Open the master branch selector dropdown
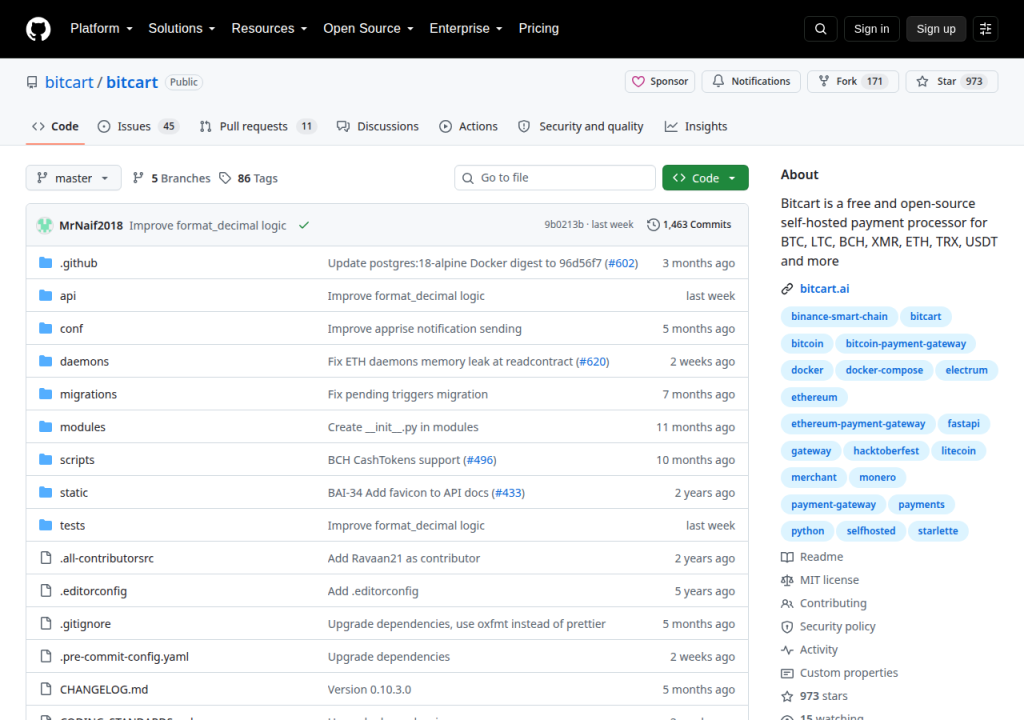This screenshot has width=1024, height=720. (73, 178)
